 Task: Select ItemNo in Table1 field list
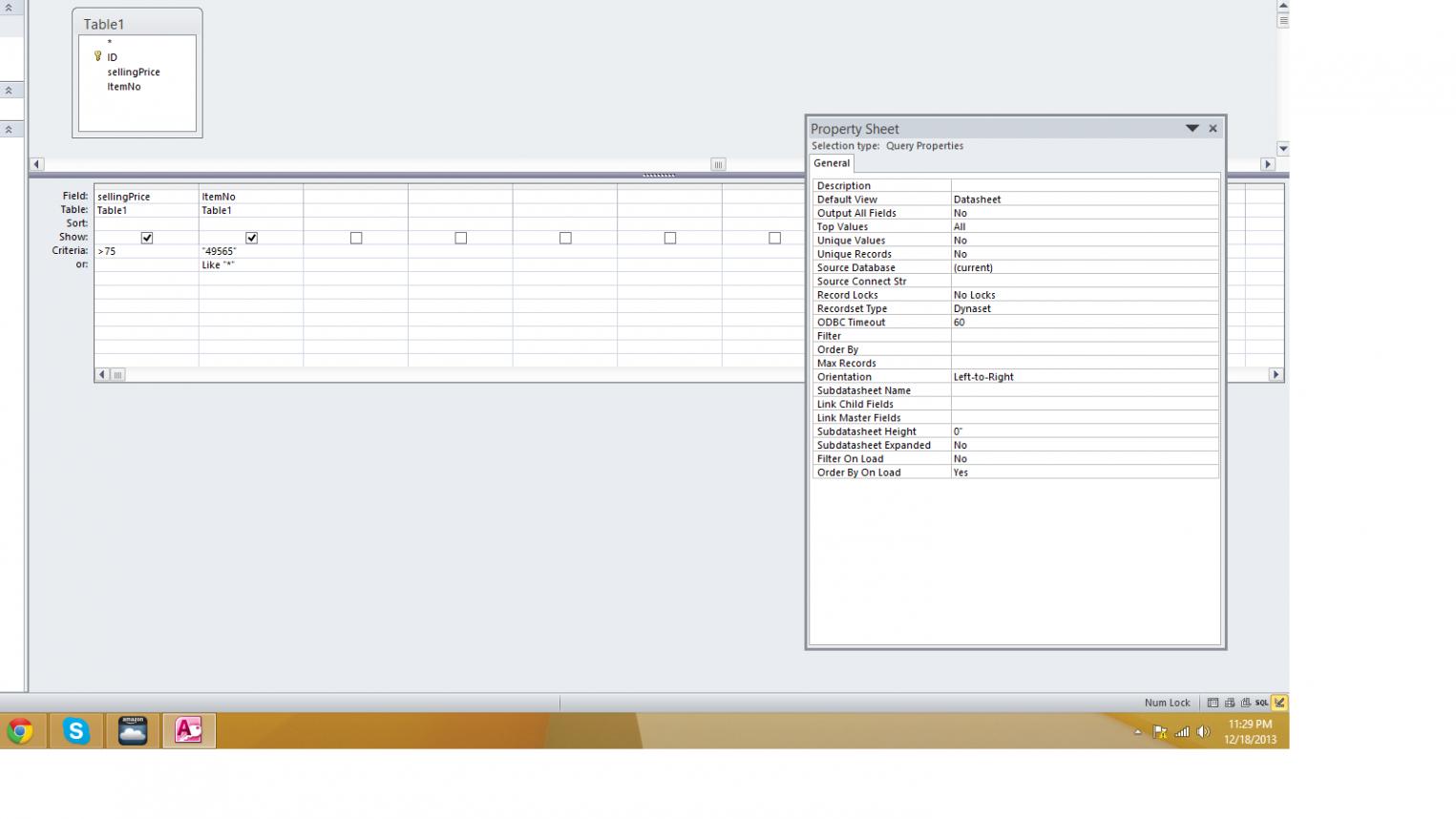click(124, 87)
